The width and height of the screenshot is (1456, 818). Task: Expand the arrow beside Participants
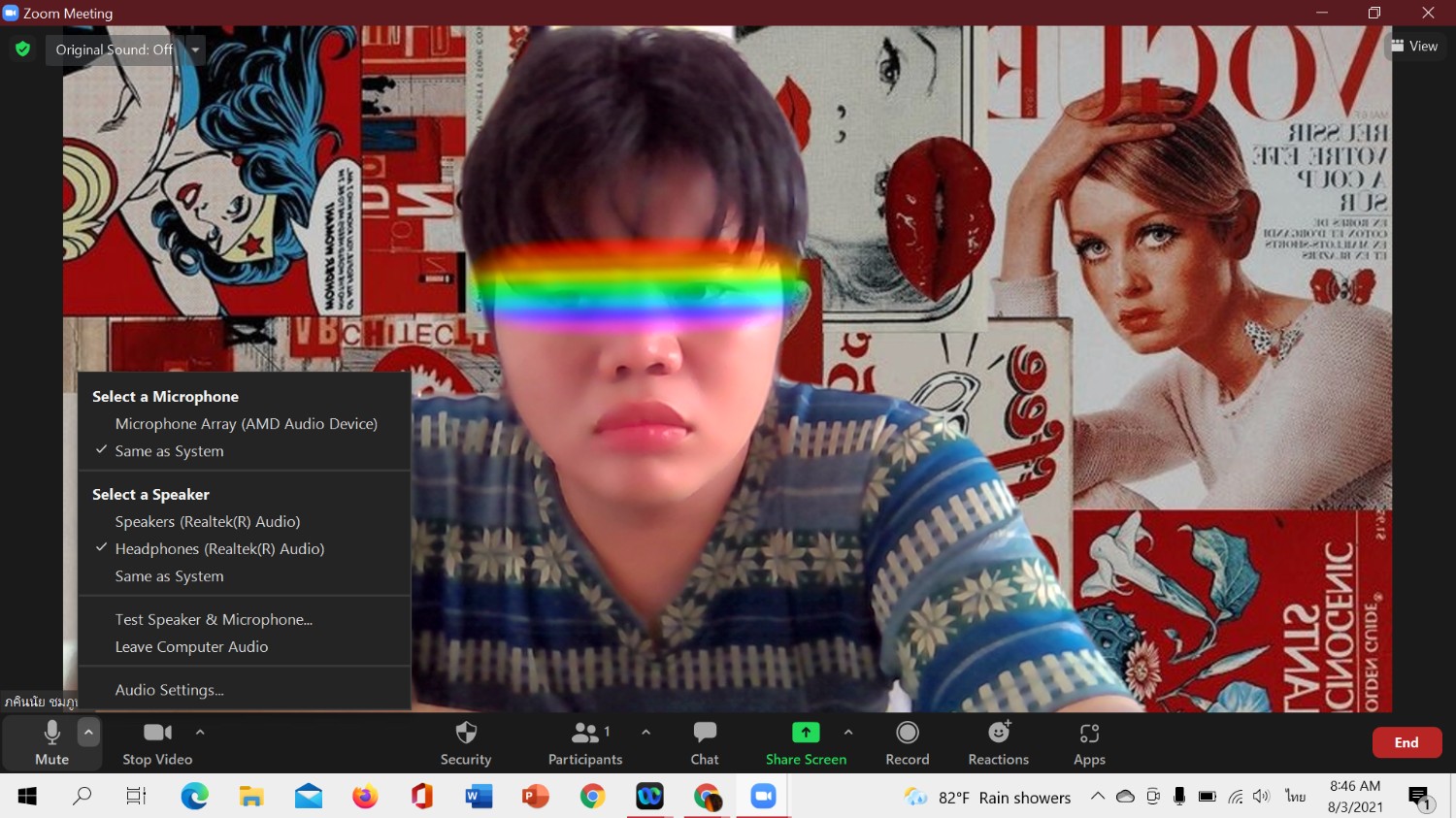click(x=646, y=733)
